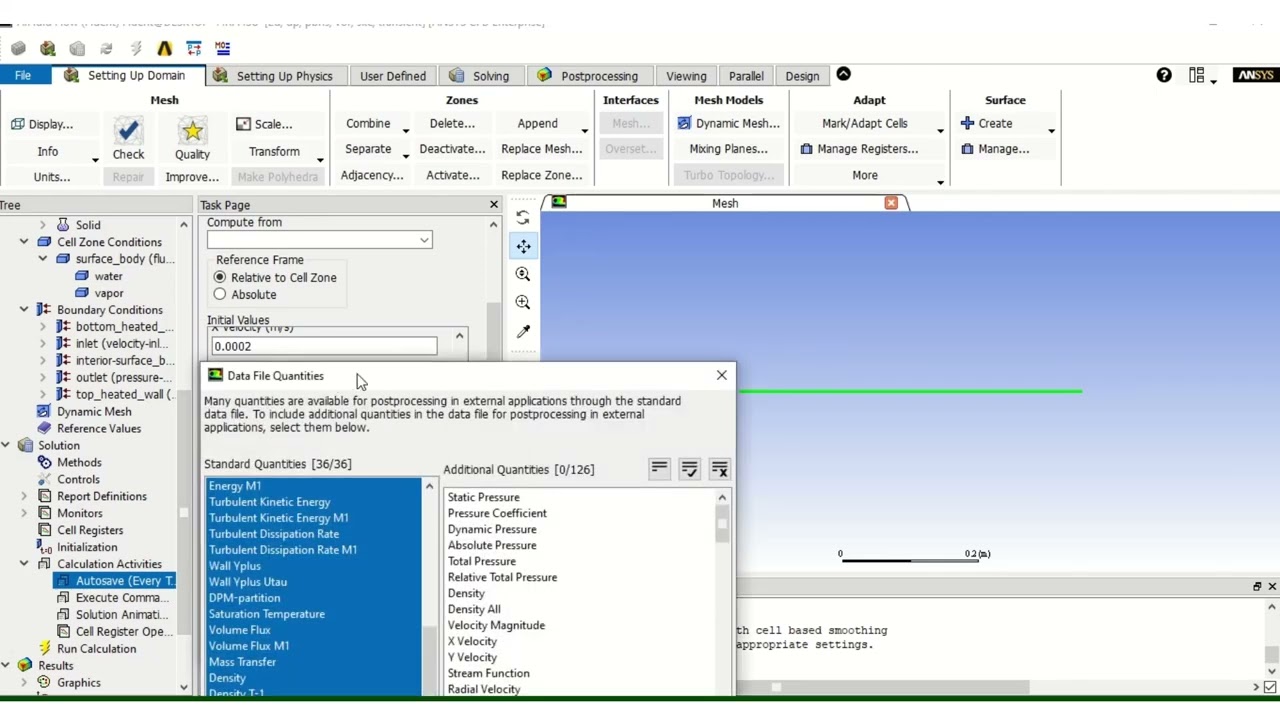The width and height of the screenshot is (1280, 720).
Task: Click the Mixing Planes button
Action: pos(729,149)
